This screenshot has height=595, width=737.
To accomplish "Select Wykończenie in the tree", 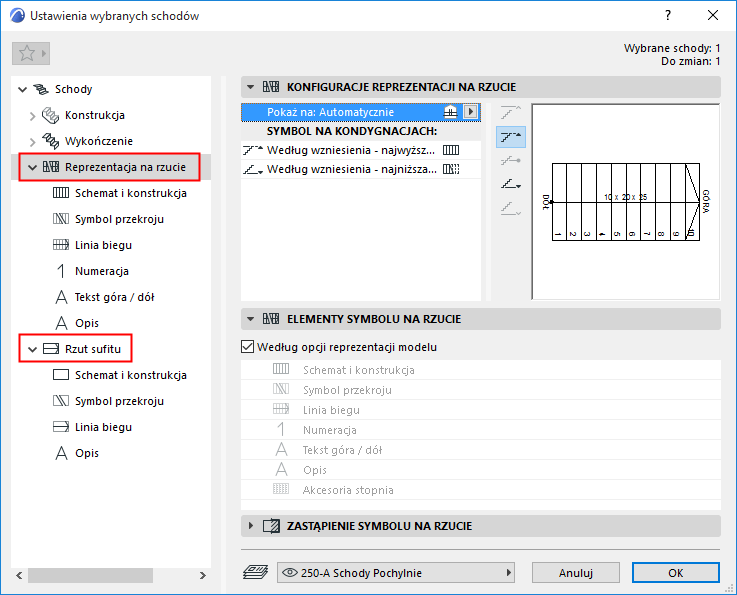I will click(x=99, y=141).
